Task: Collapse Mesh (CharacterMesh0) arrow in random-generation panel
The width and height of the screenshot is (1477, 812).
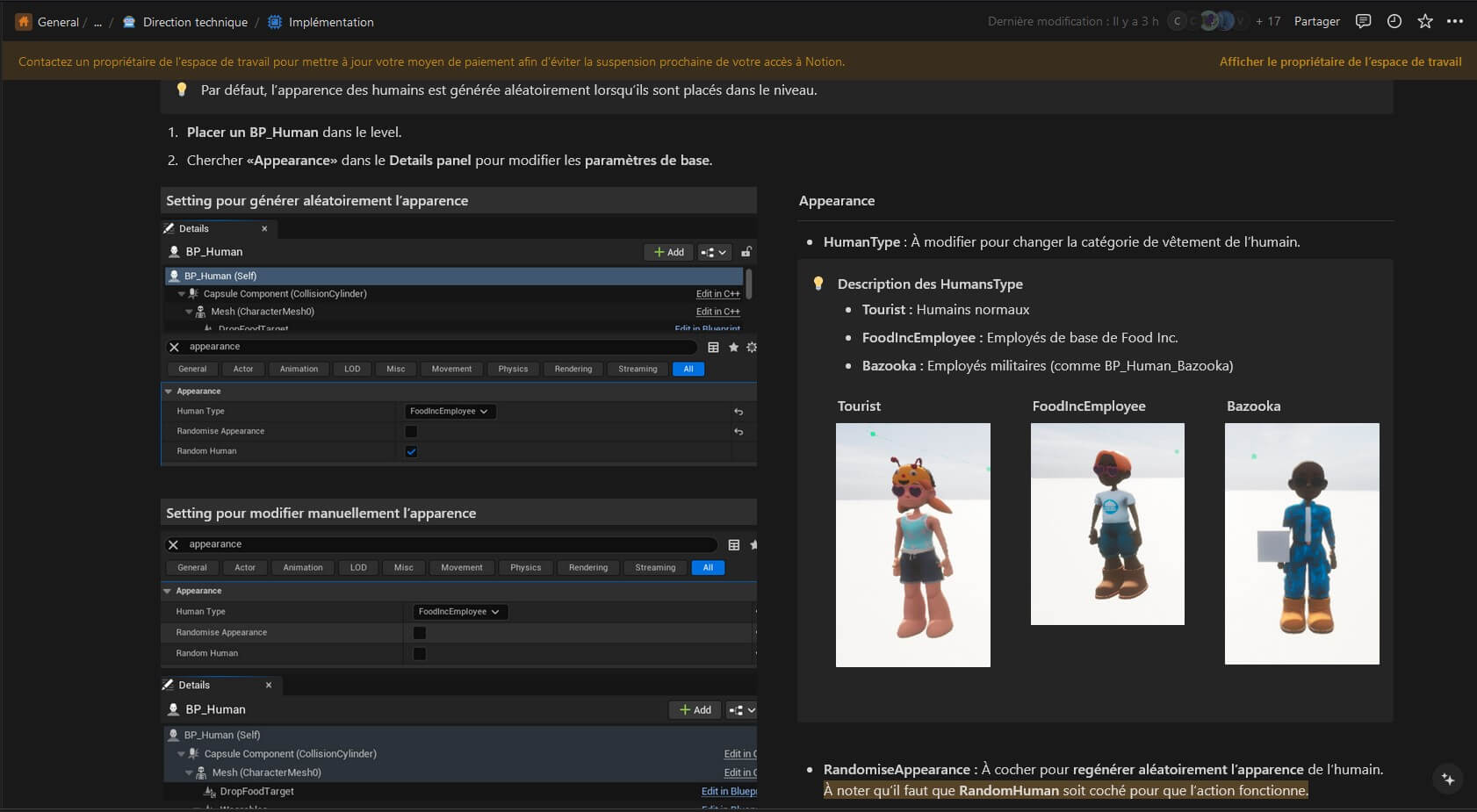Action: (189, 312)
